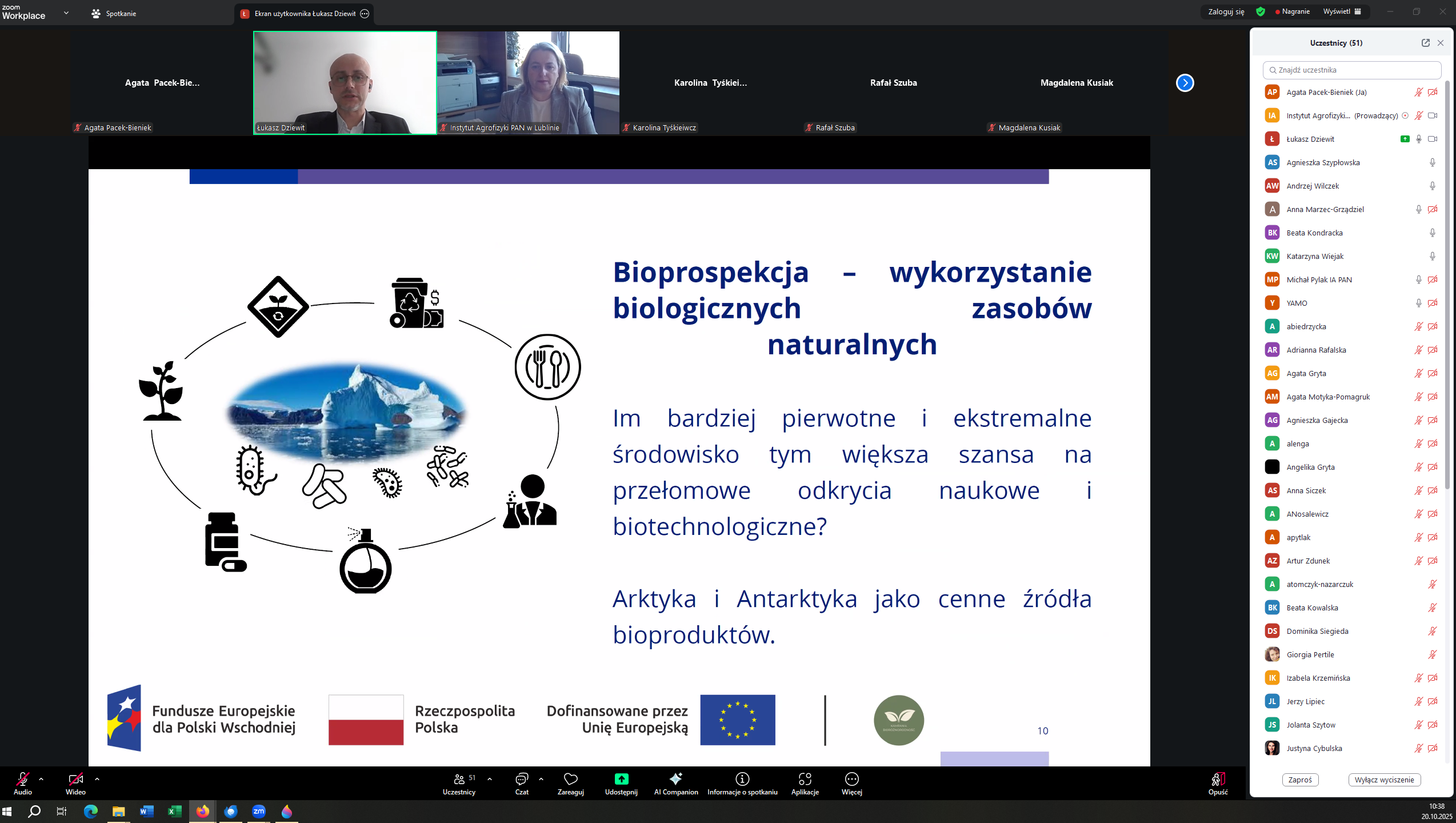
Task: Show next video thumbnails with blue arrow
Action: [1185, 83]
